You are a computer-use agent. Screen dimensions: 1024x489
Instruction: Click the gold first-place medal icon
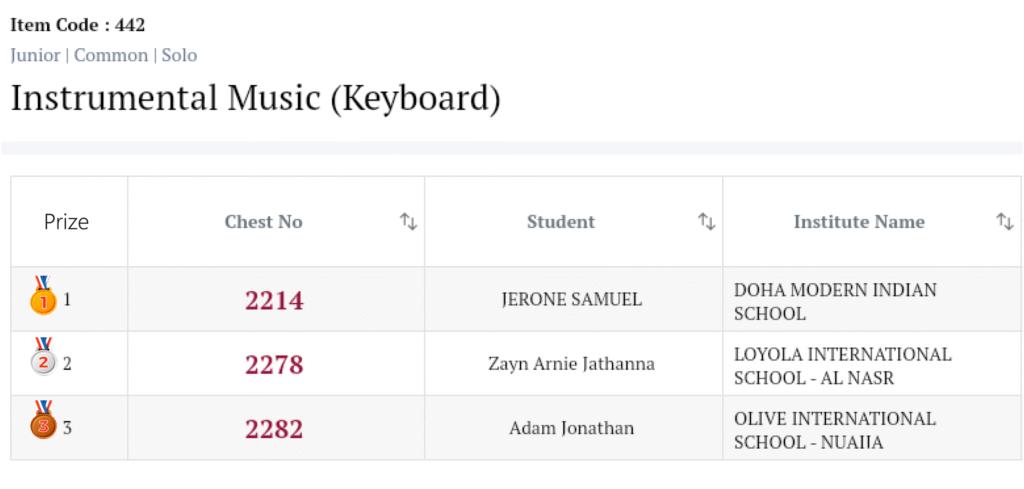[43, 297]
